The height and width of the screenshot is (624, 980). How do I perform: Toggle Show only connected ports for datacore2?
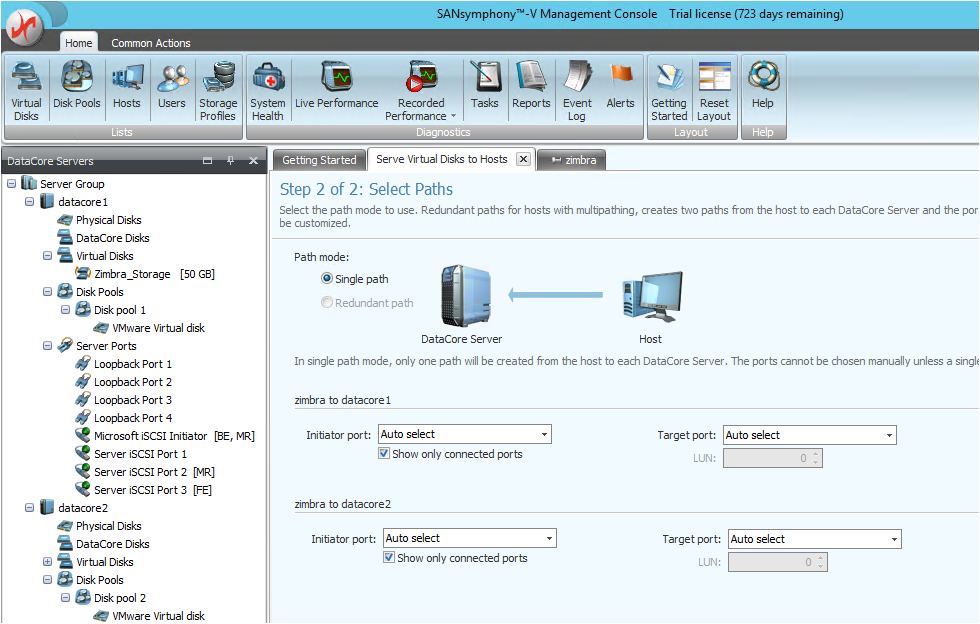(389, 557)
